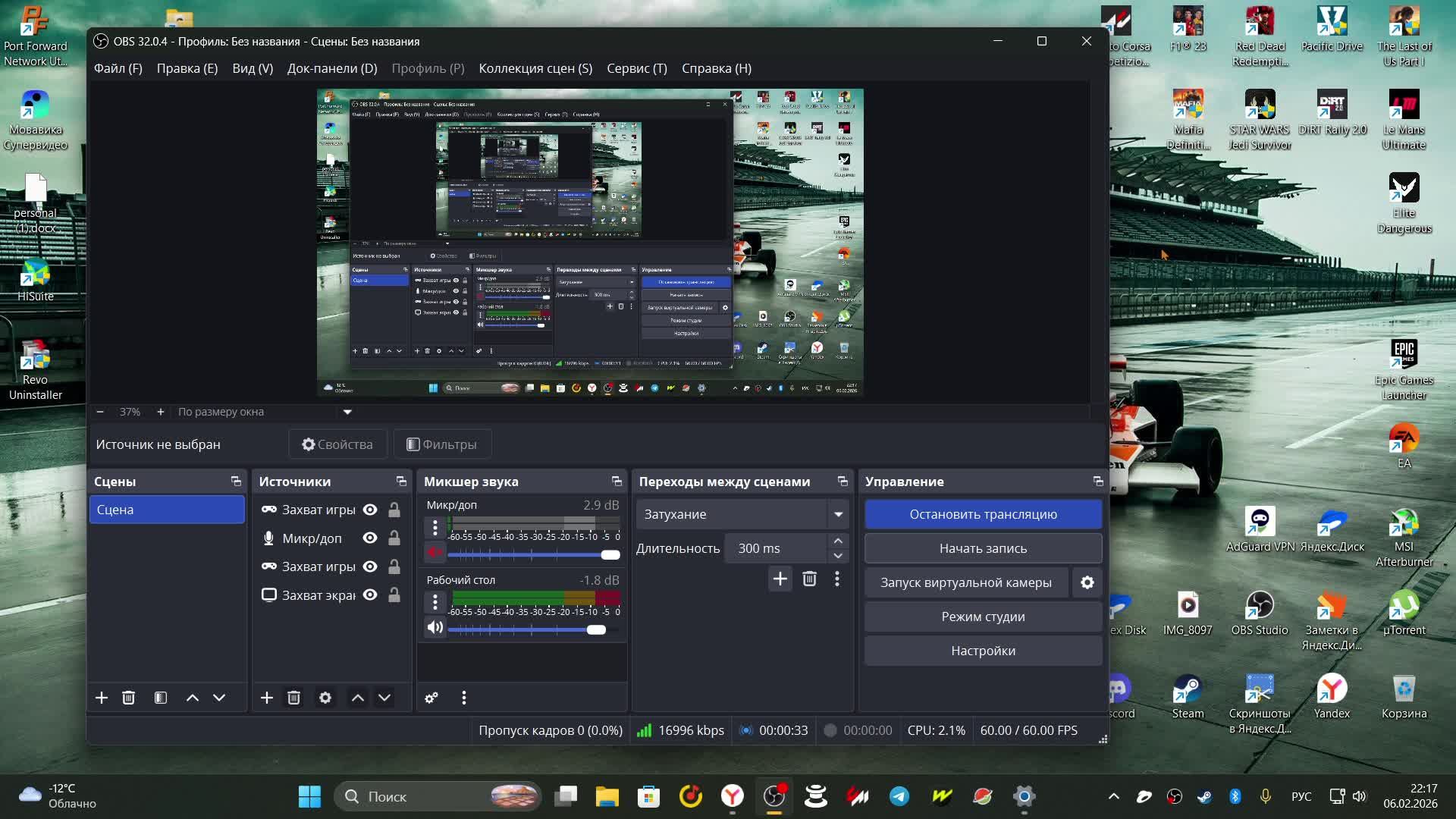Open scene filters icon in Scenes panel

[161, 698]
